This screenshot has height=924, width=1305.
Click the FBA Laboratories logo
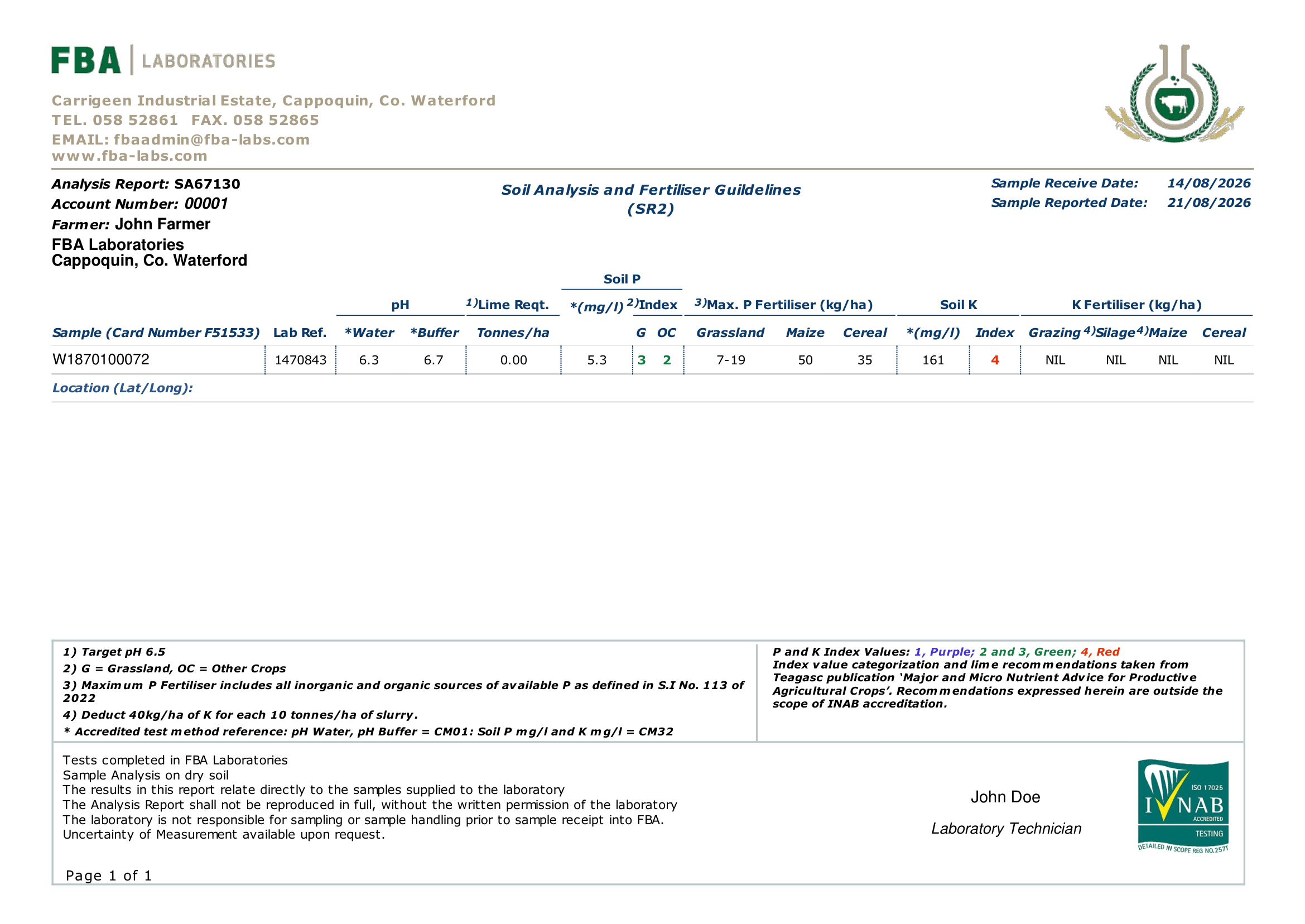pyautogui.click(x=163, y=60)
